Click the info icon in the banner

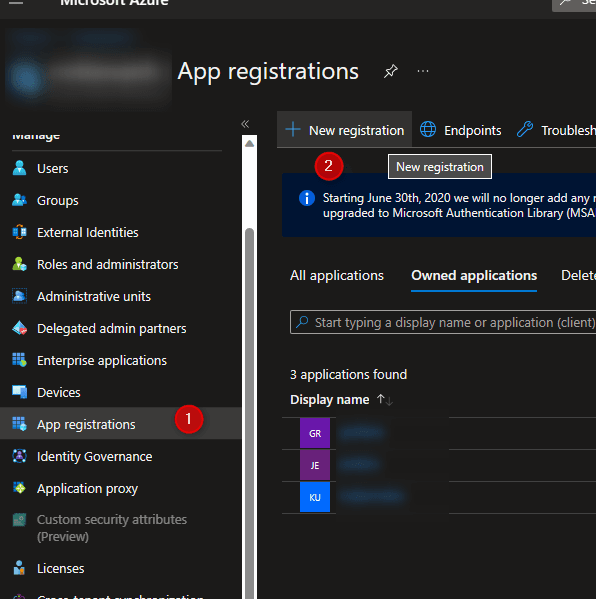(x=307, y=198)
